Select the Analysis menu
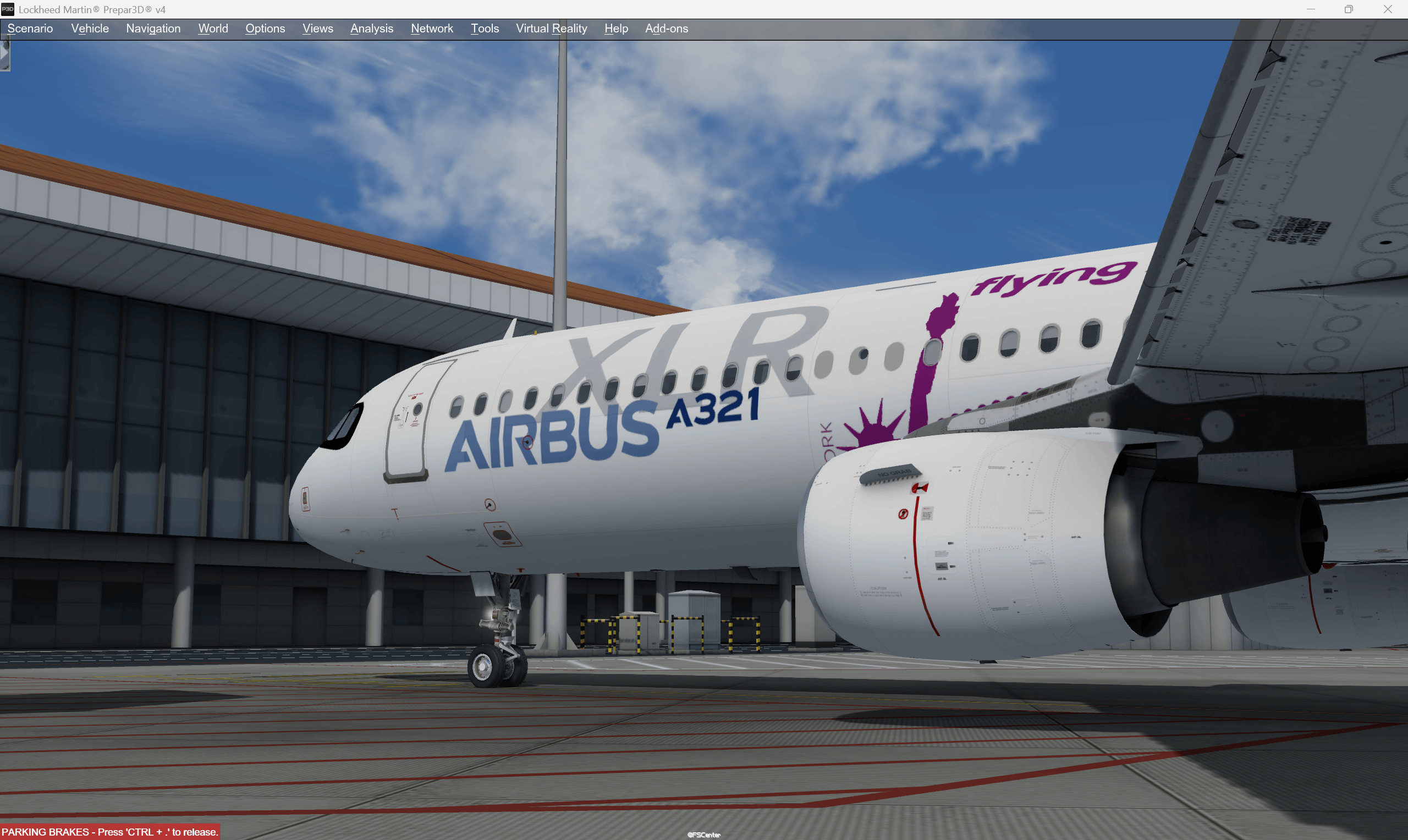The width and height of the screenshot is (1408, 840). click(372, 28)
